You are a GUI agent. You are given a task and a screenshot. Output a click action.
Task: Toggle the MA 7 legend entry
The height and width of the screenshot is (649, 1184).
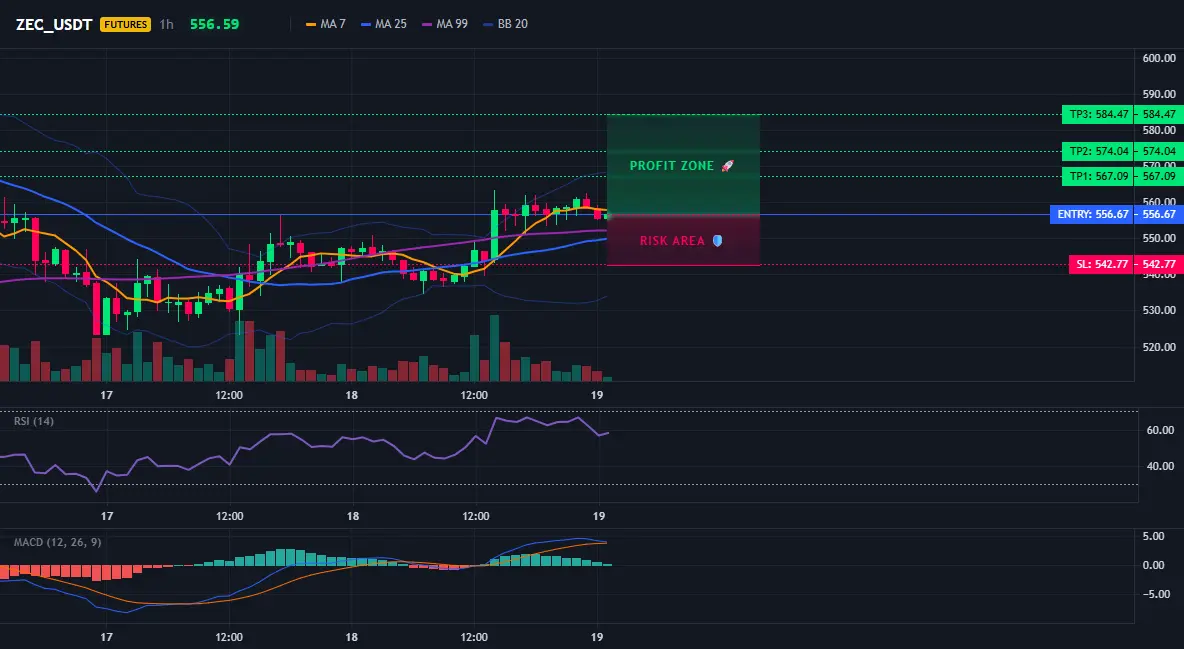point(325,24)
